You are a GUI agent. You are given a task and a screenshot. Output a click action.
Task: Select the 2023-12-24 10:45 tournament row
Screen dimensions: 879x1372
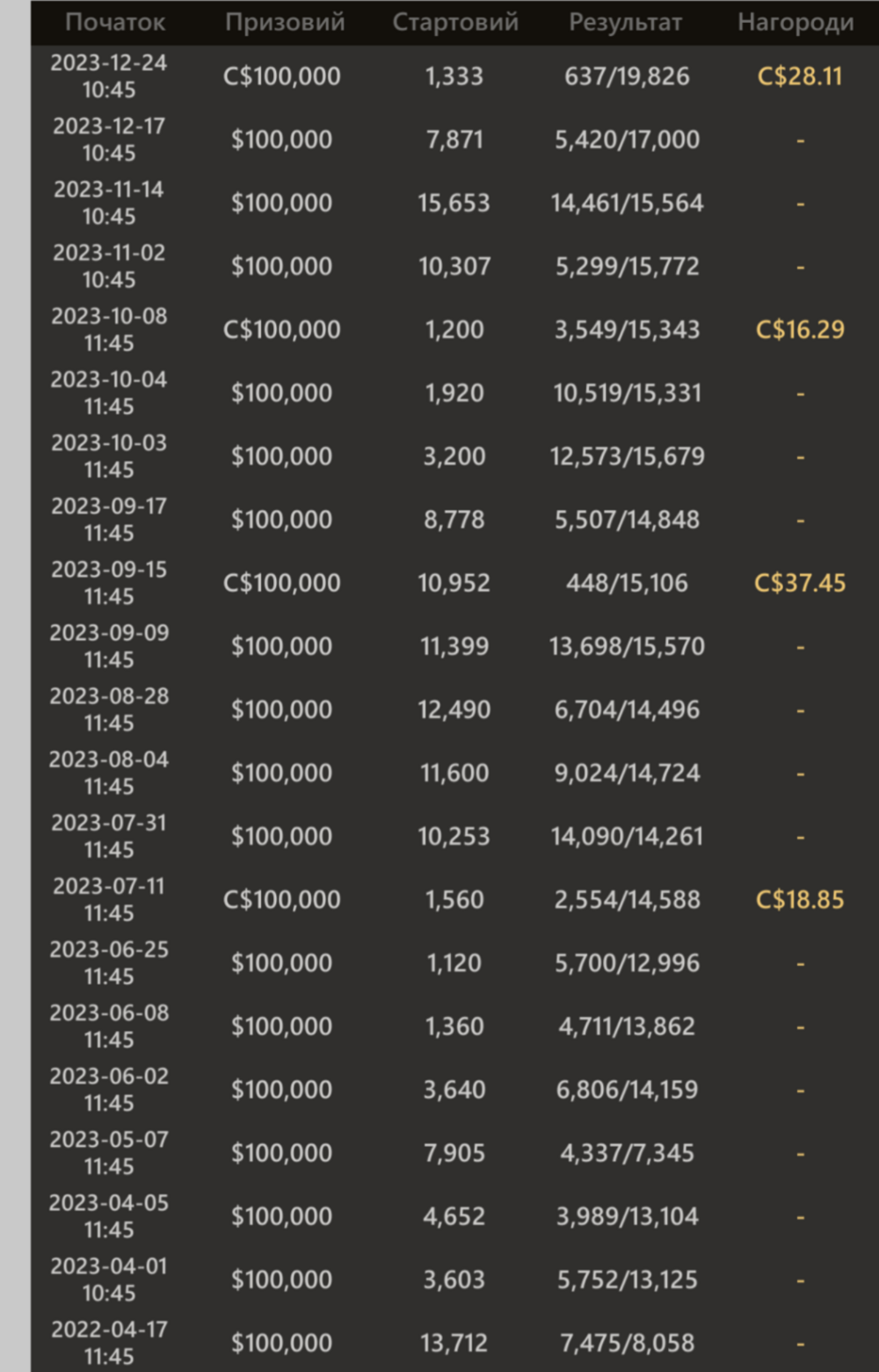coord(454,76)
